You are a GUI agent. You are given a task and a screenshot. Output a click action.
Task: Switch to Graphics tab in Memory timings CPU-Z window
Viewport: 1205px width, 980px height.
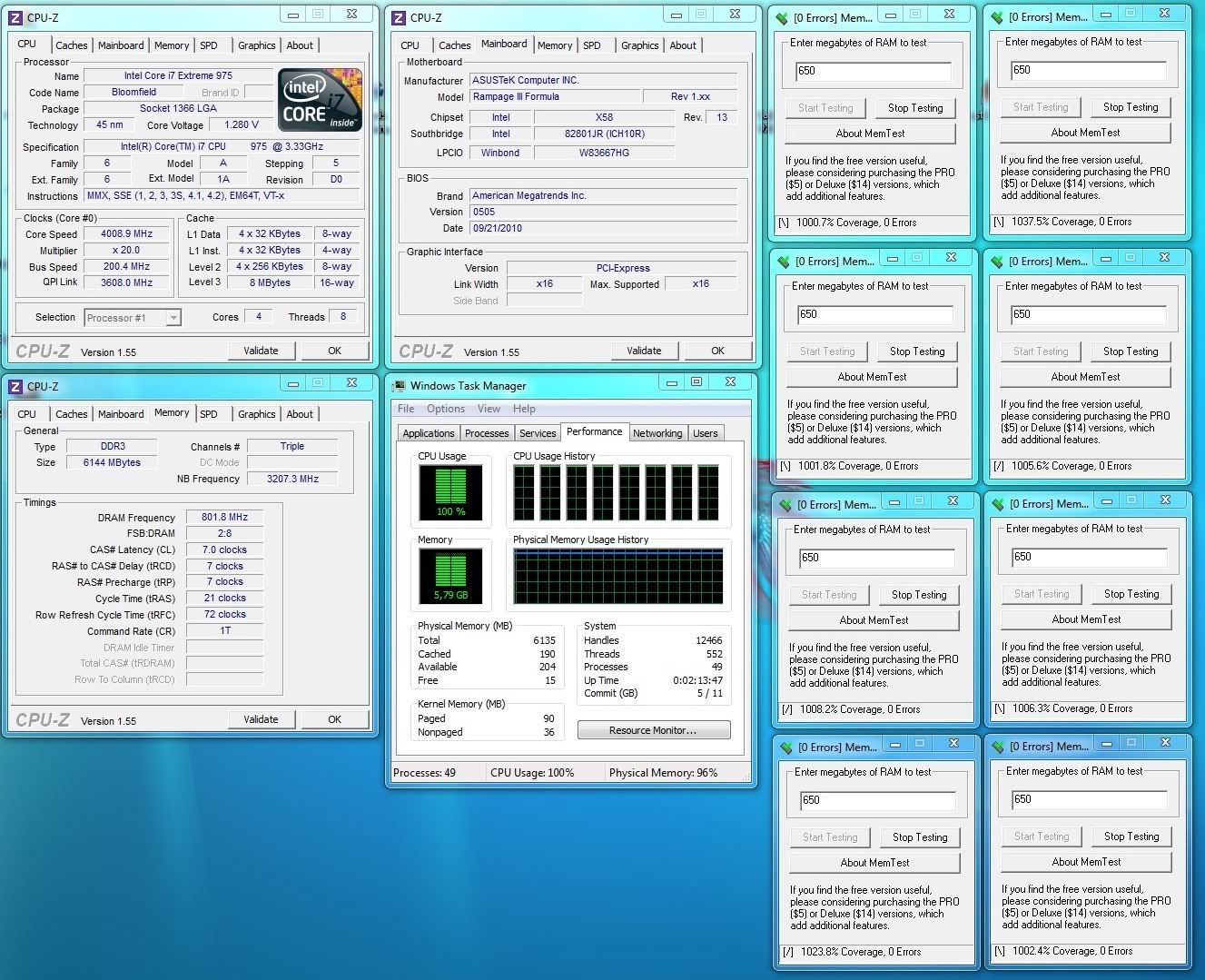coord(257,414)
